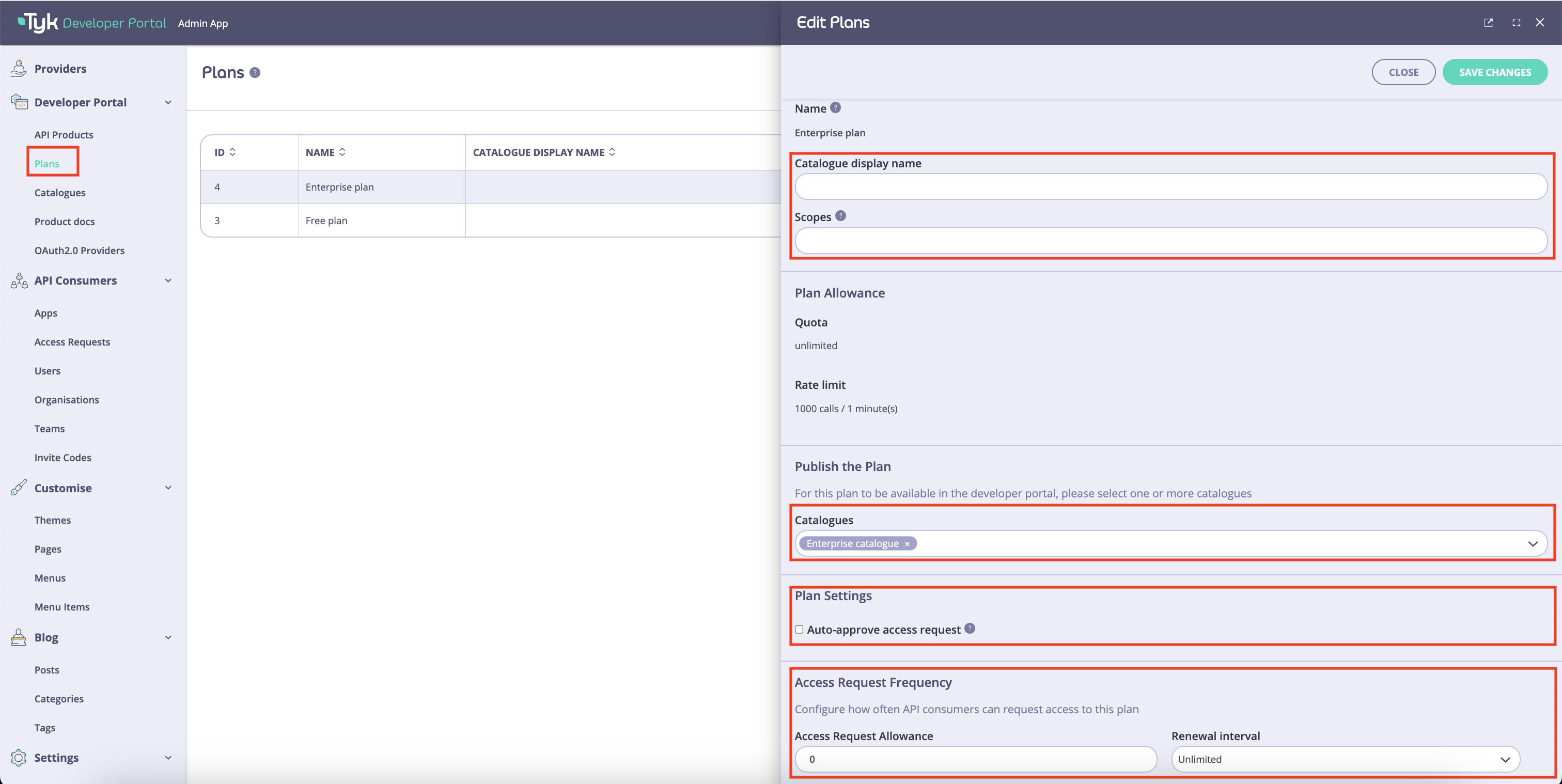The width and height of the screenshot is (1562, 784).
Task: Remove the Enterprise catalogue tag
Action: [907, 543]
